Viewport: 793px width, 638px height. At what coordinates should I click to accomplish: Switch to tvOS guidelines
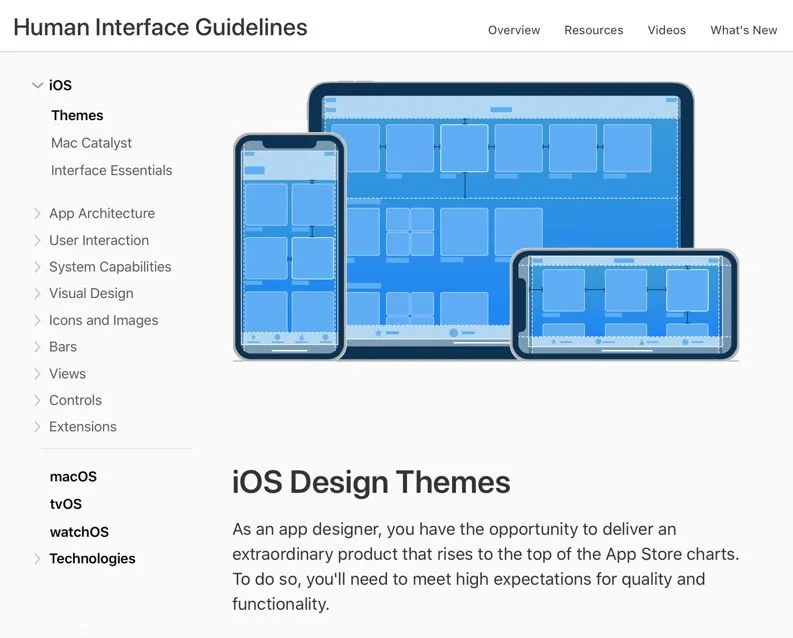[66, 504]
